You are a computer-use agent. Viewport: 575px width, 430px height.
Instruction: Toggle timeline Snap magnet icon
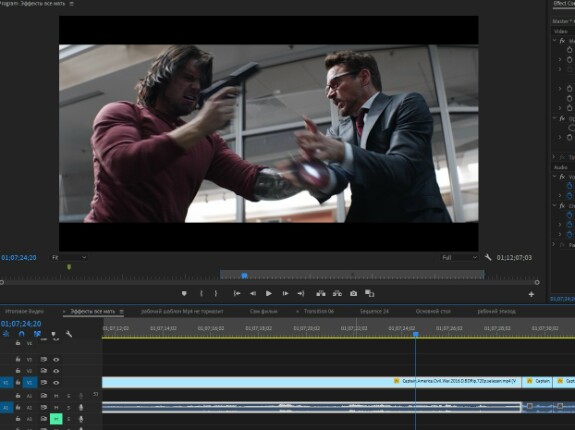(22, 334)
